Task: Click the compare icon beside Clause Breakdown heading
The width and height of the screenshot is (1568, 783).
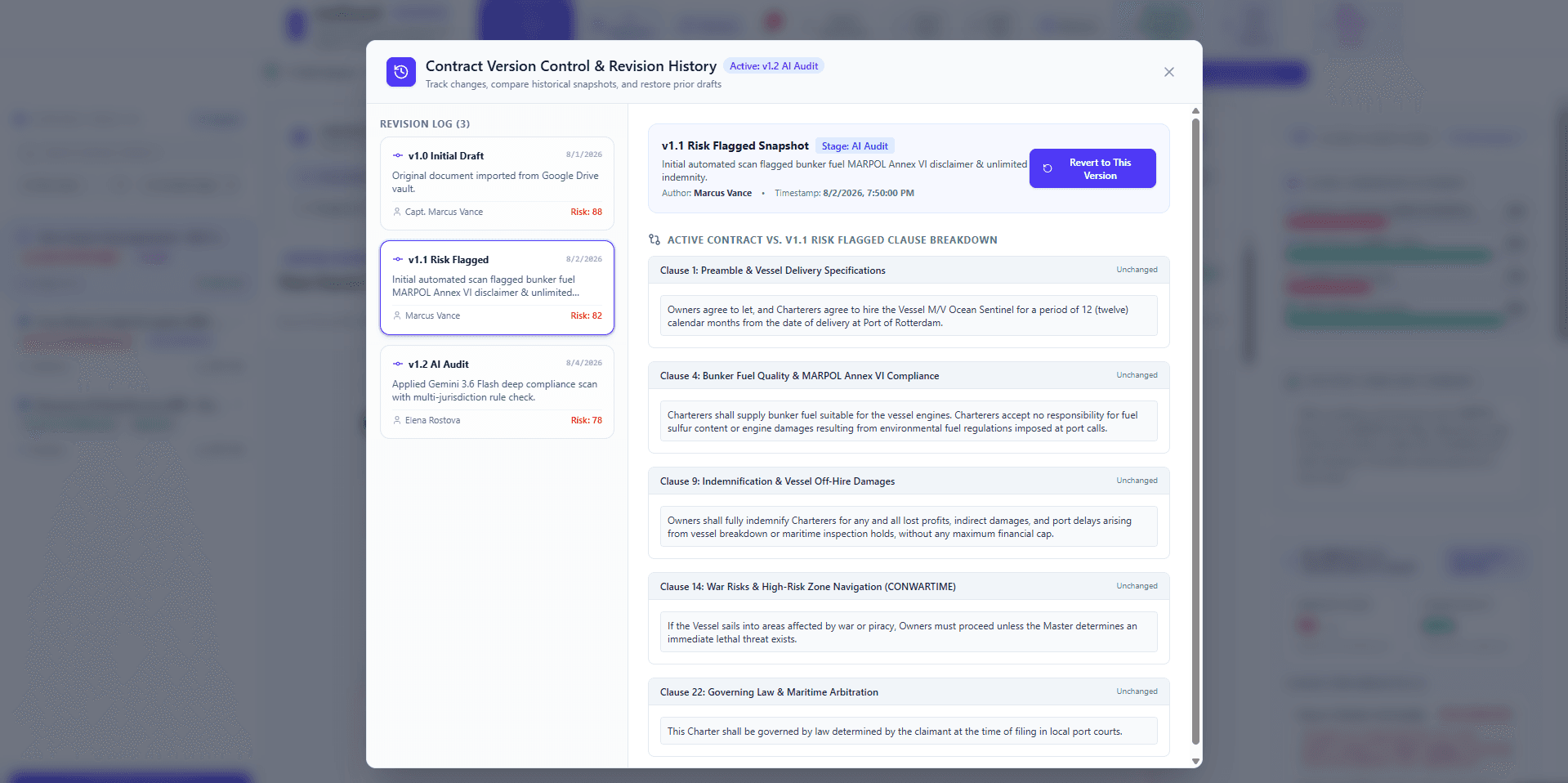Action: tap(654, 239)
